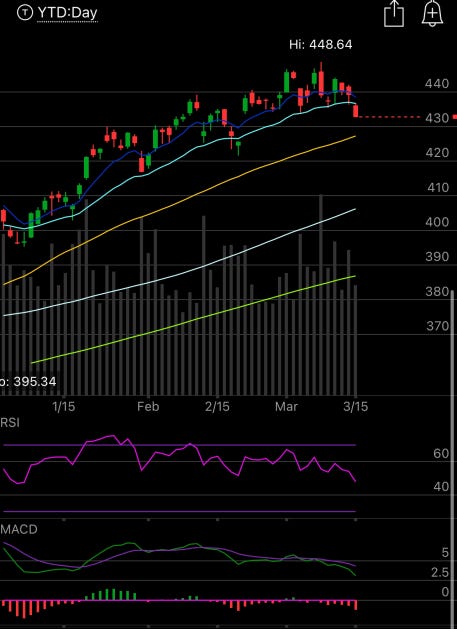This screenshot has width=457, height=629.
Task: Tap the 1/15 date axis label
Action: pos(64,407)
